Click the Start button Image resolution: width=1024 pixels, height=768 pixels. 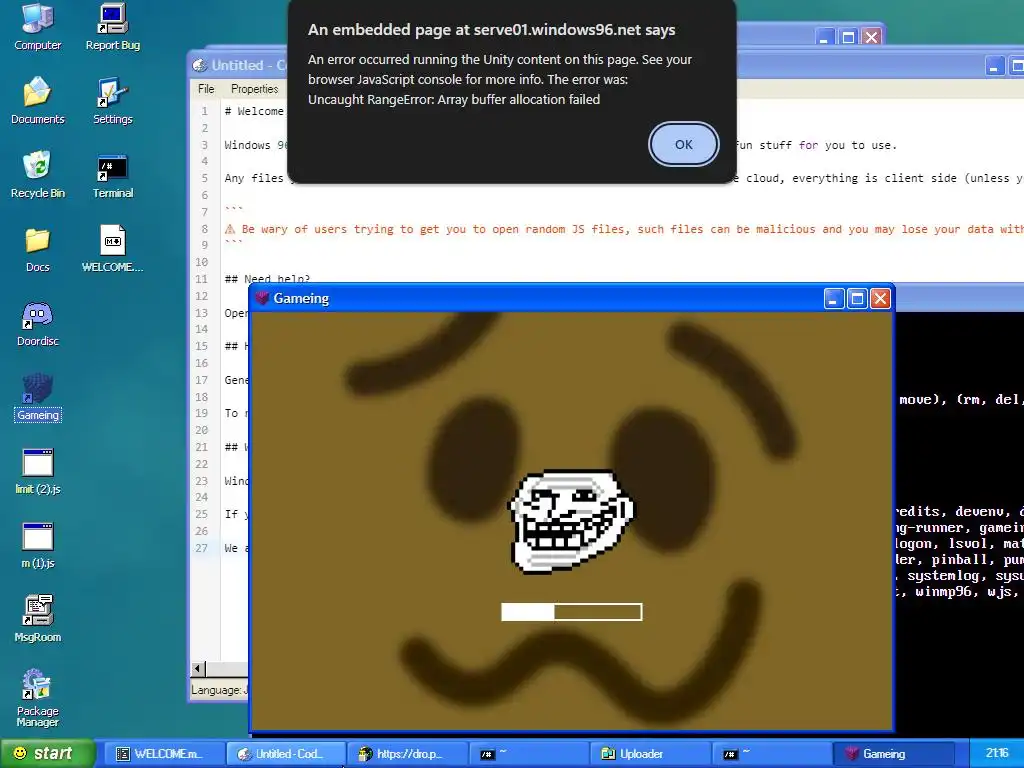47,754
